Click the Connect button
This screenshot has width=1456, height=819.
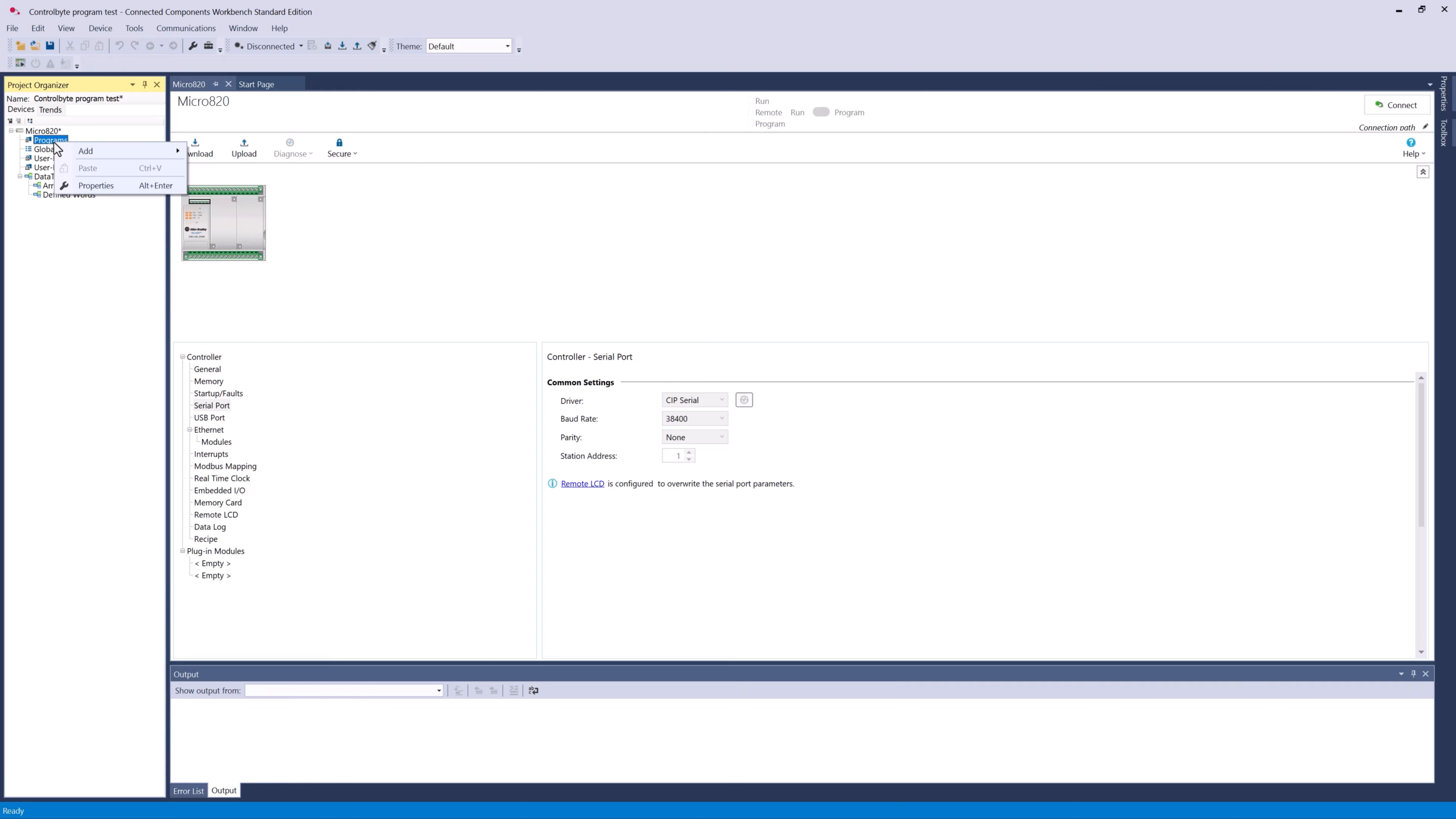[1397, 105]
